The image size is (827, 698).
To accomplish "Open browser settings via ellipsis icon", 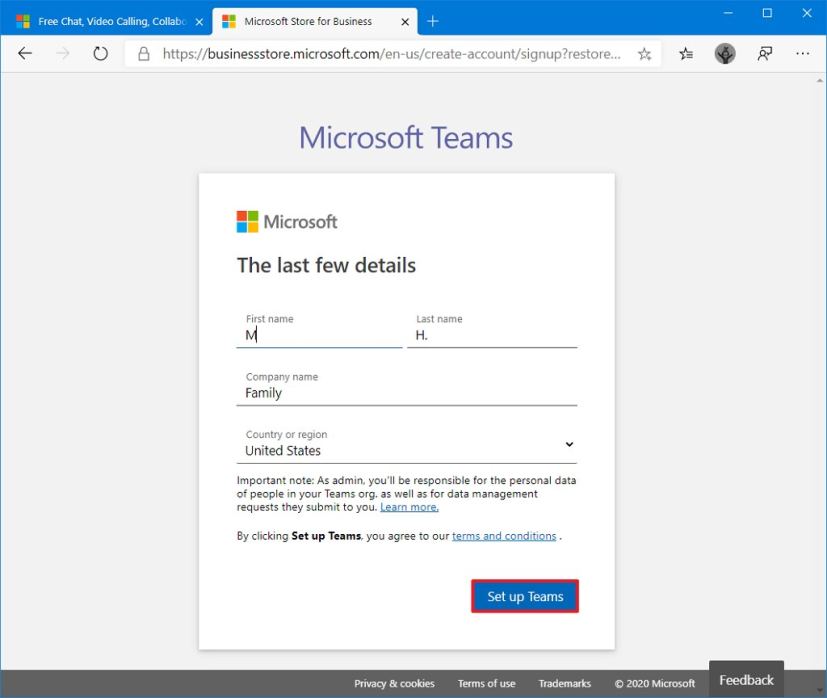I will pos(801,54).
